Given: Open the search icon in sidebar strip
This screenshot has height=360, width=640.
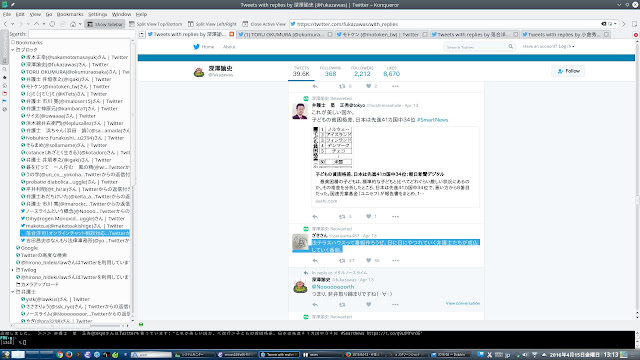Looking at the screenshot, I should tap(4, 69).
